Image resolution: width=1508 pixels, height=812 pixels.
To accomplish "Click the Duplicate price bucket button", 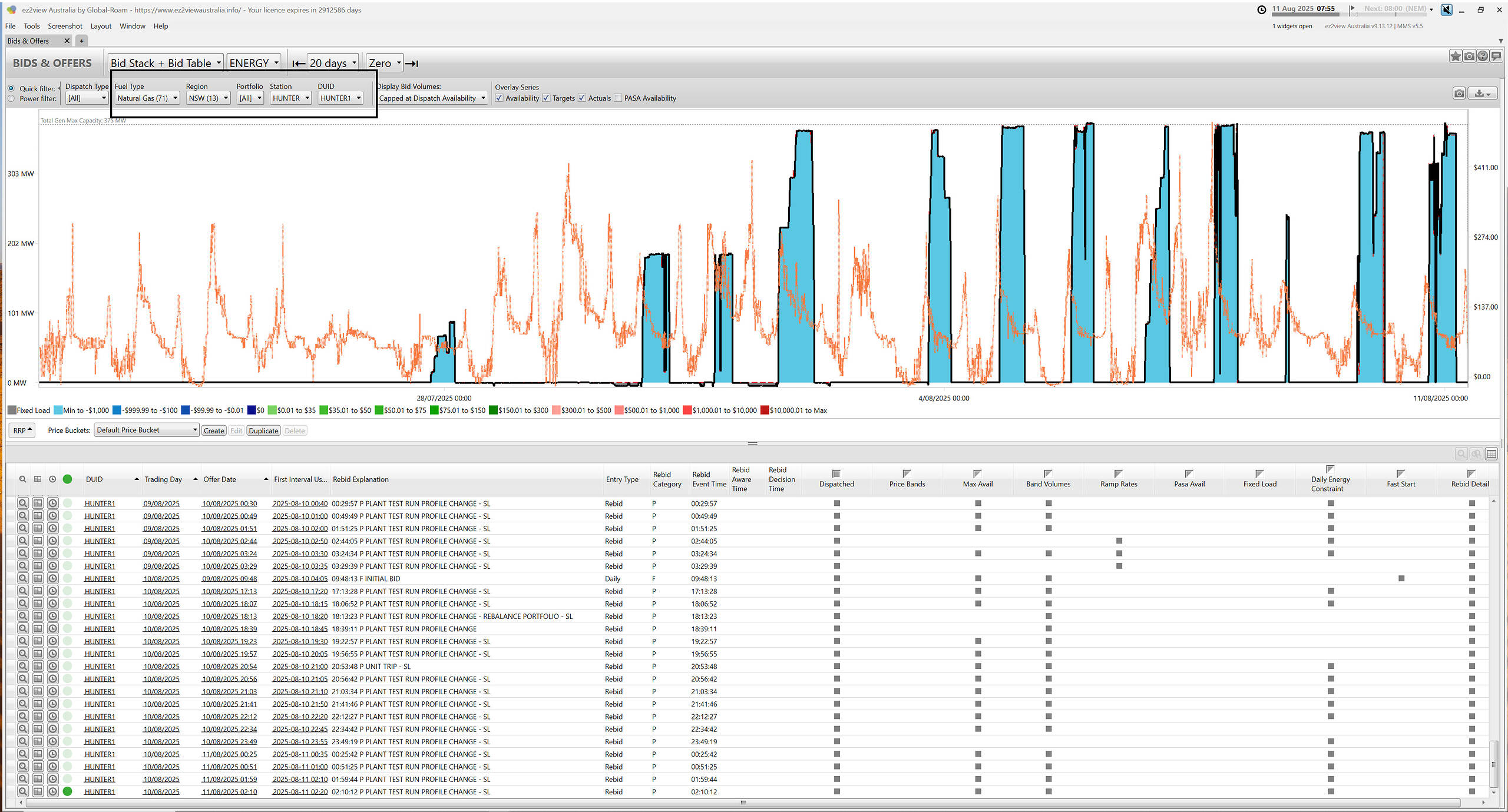I will [263, 430].
